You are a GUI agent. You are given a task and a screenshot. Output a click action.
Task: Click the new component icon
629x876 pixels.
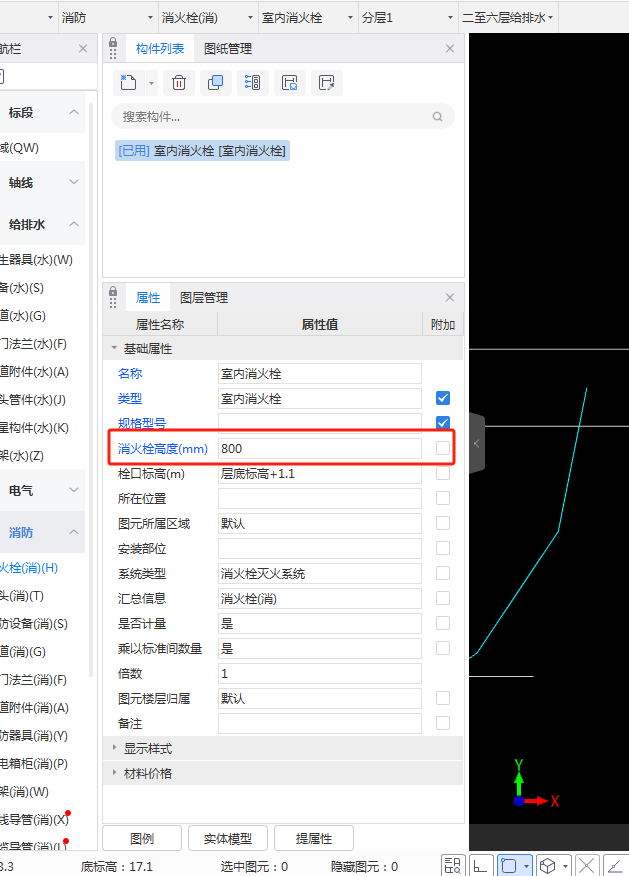[x=128, y=83]
